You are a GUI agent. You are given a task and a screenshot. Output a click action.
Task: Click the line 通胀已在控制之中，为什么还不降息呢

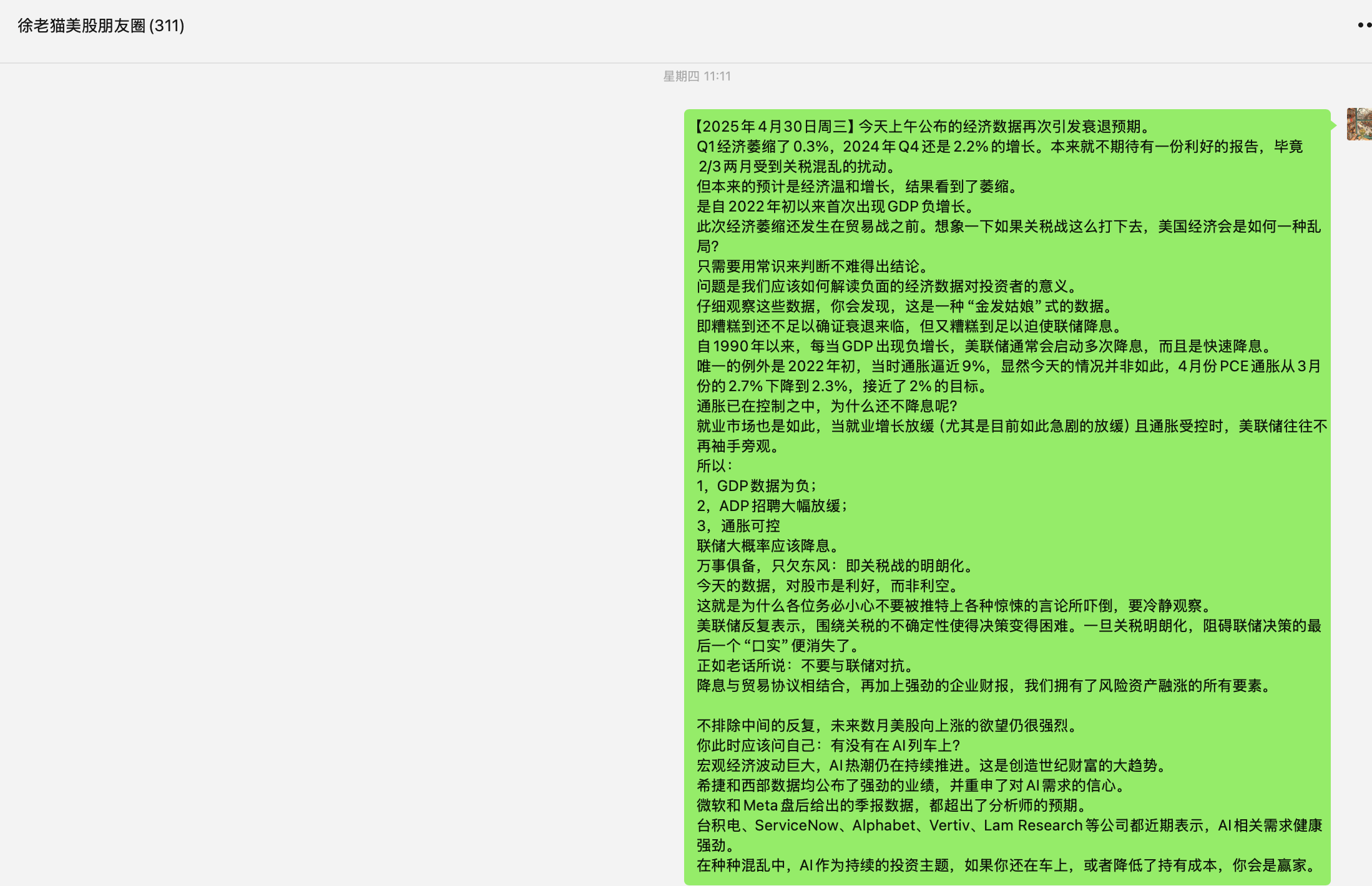tap(827, 406)
